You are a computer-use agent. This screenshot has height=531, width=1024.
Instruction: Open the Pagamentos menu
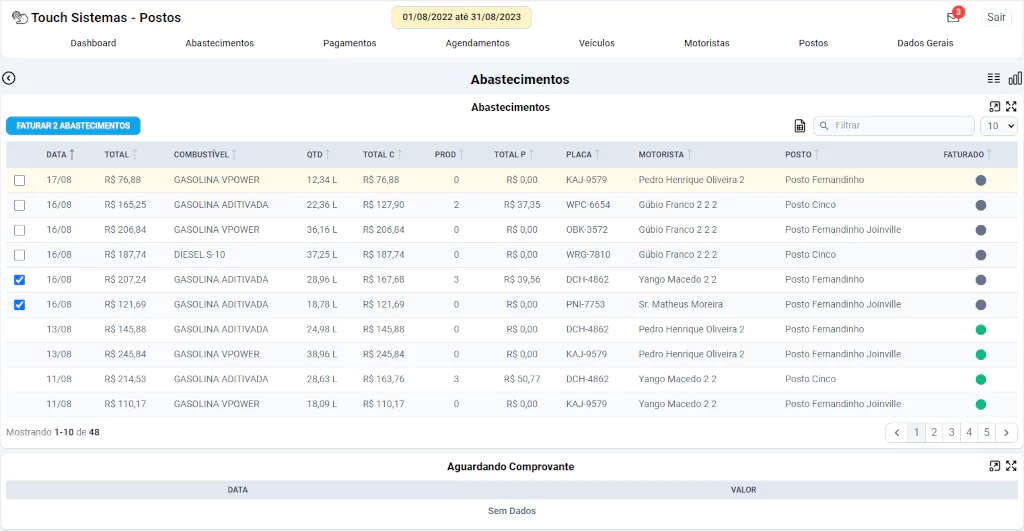click(349, 43)
